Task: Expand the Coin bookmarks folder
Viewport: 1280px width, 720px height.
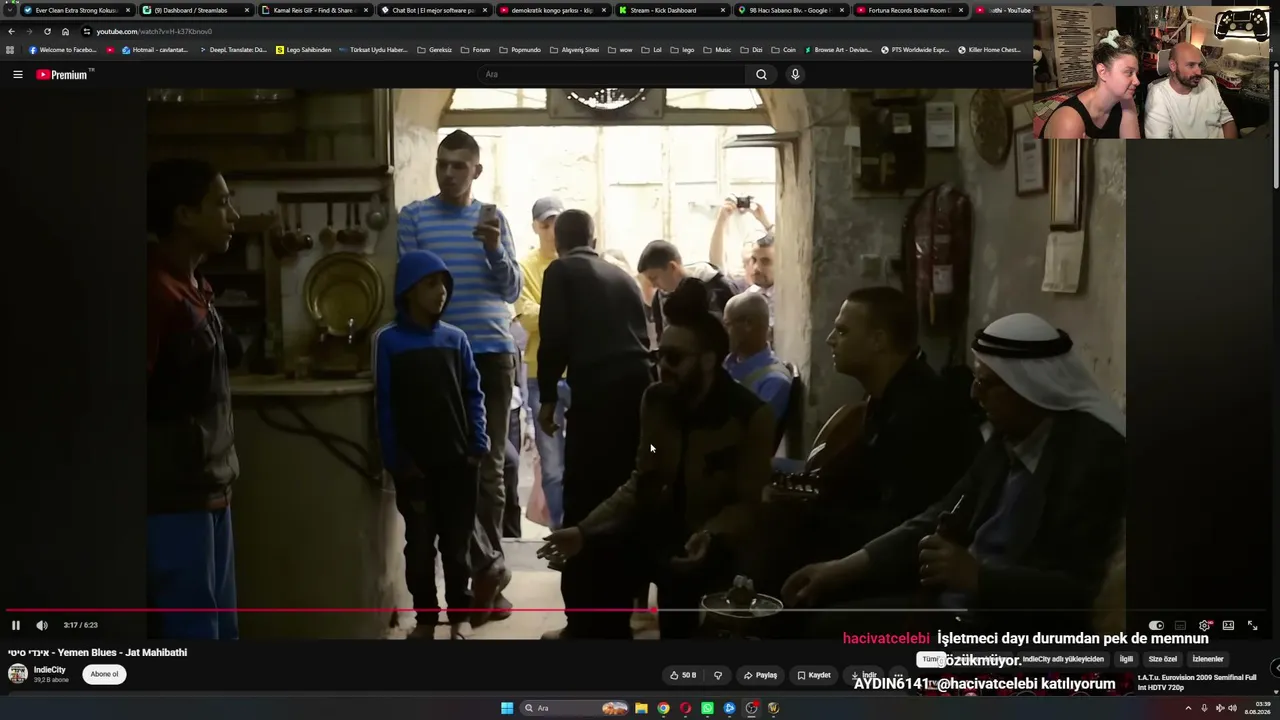Action: [x=783, y=50]
